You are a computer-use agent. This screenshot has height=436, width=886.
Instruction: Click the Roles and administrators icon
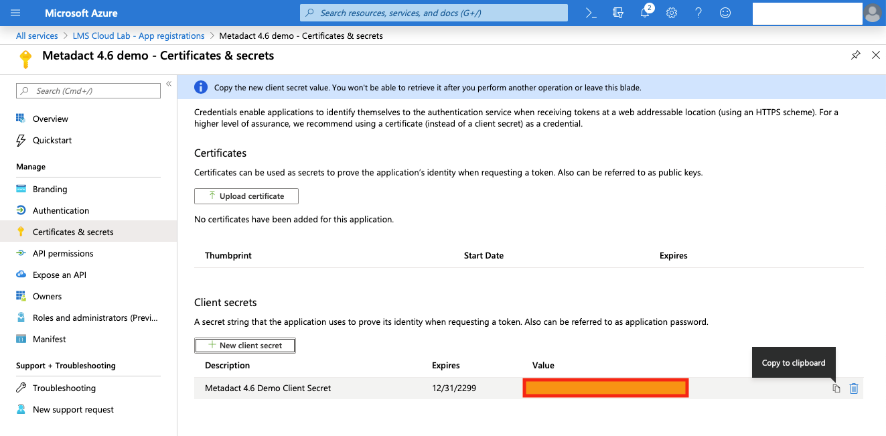(21, 317)
